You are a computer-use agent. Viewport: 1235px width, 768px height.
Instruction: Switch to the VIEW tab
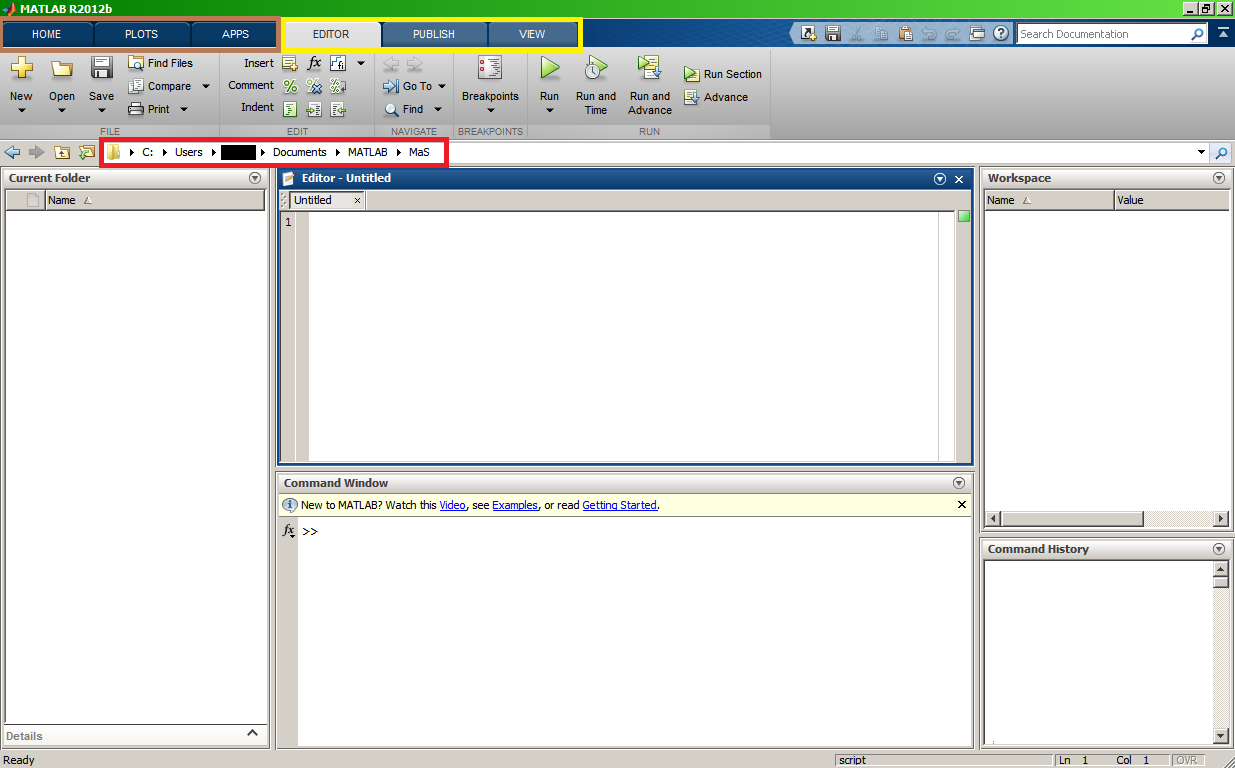tap(532, 34)
